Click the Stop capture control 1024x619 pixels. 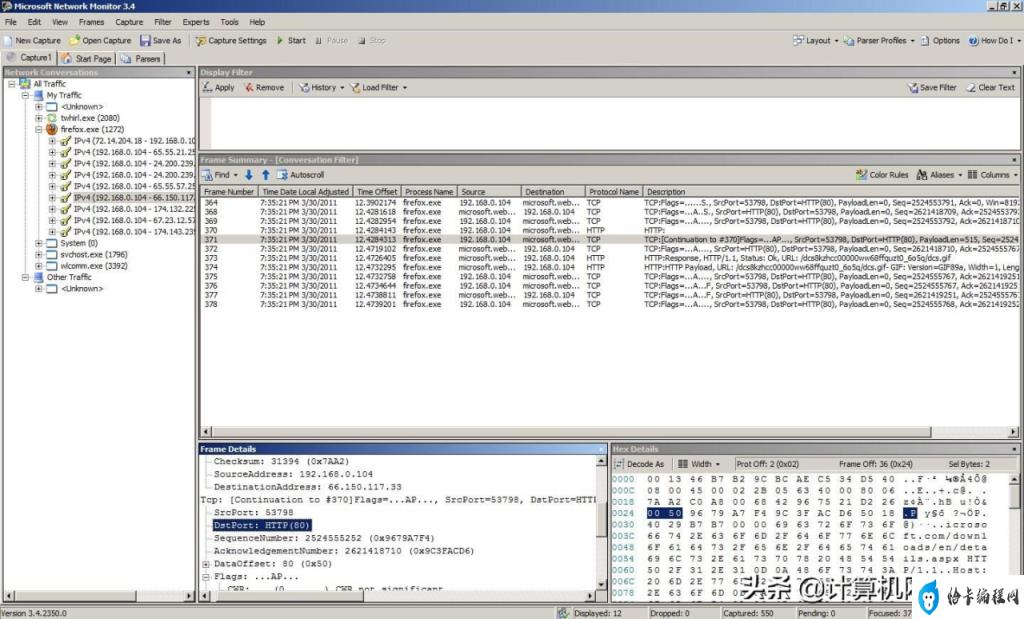[x=372, y=40]
